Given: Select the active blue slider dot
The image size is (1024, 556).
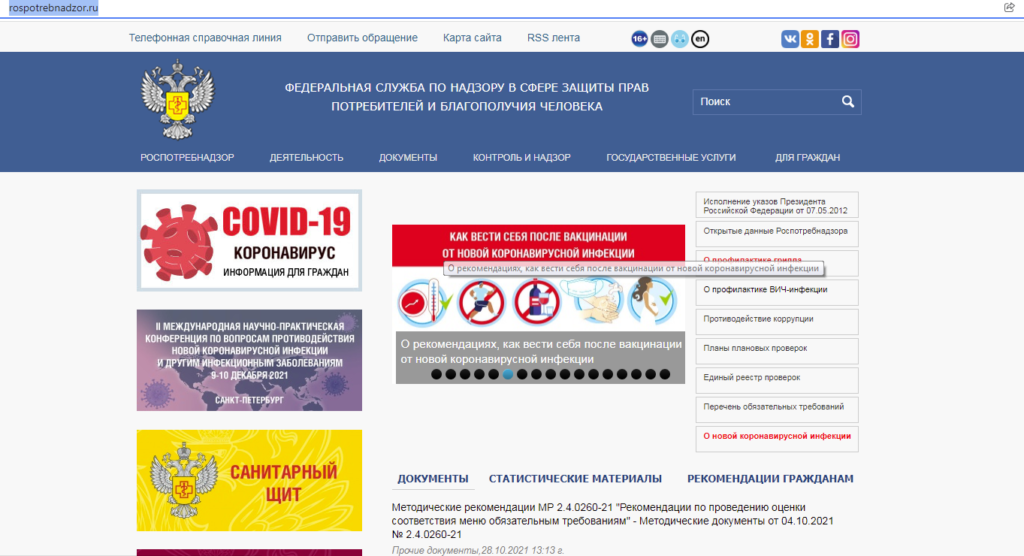Looking at the screenshot, I should click(508, 374).
